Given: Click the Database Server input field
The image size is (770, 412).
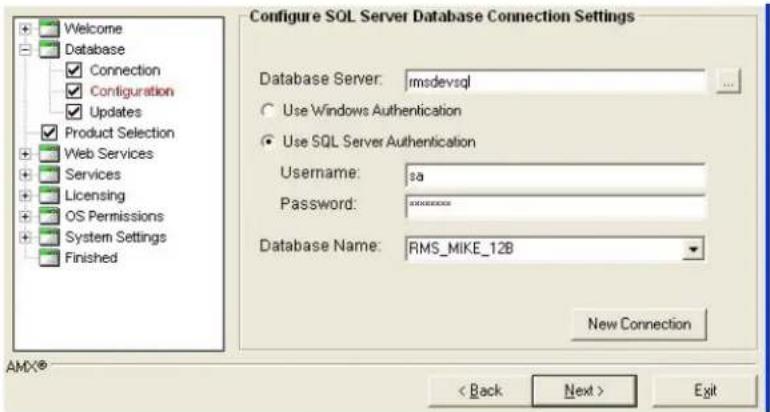Looking at the screenshot, I should click(555, 82).
